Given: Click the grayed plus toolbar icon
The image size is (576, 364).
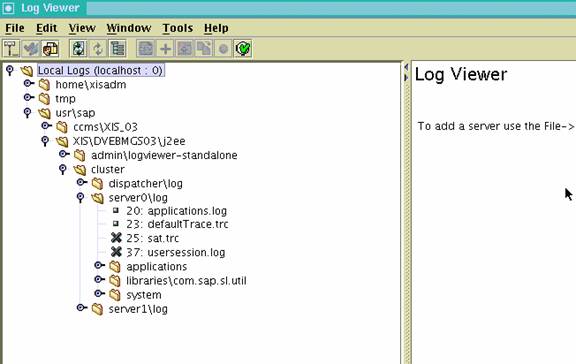Looking at the screenshot, I should point(165,48).
